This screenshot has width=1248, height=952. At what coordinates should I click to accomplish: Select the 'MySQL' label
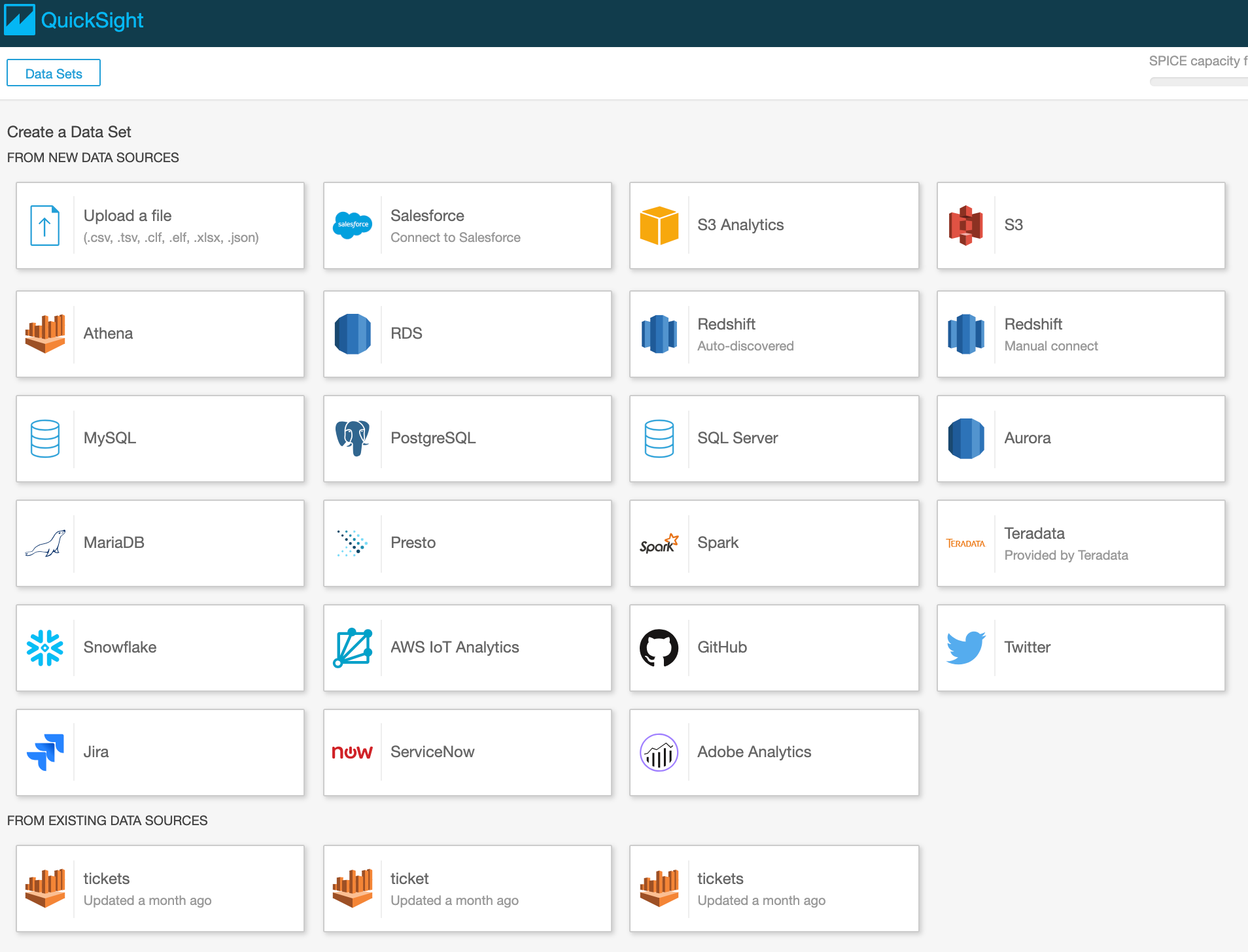click(110, 438)
